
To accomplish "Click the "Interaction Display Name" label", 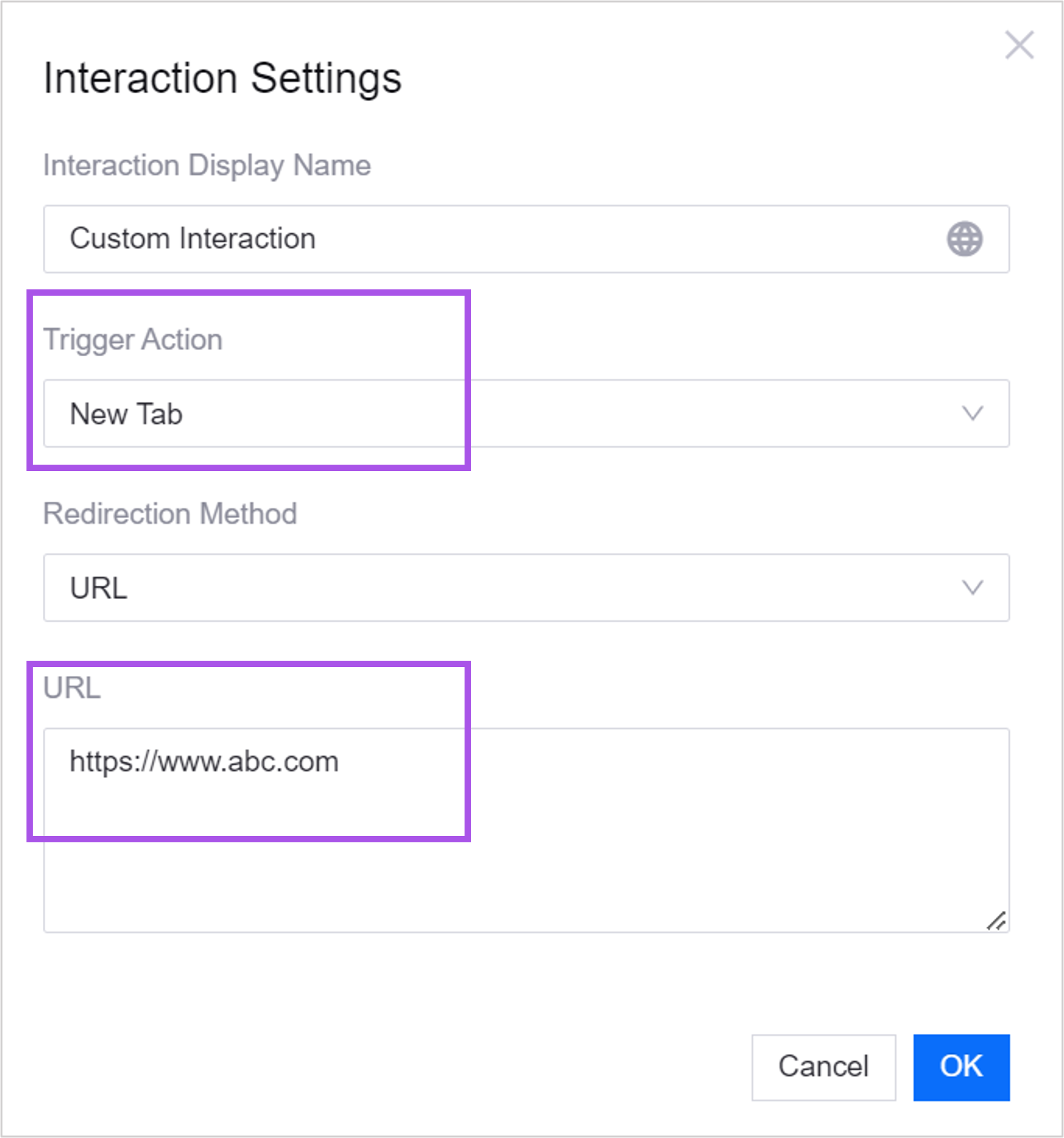I will click(207, 166).
